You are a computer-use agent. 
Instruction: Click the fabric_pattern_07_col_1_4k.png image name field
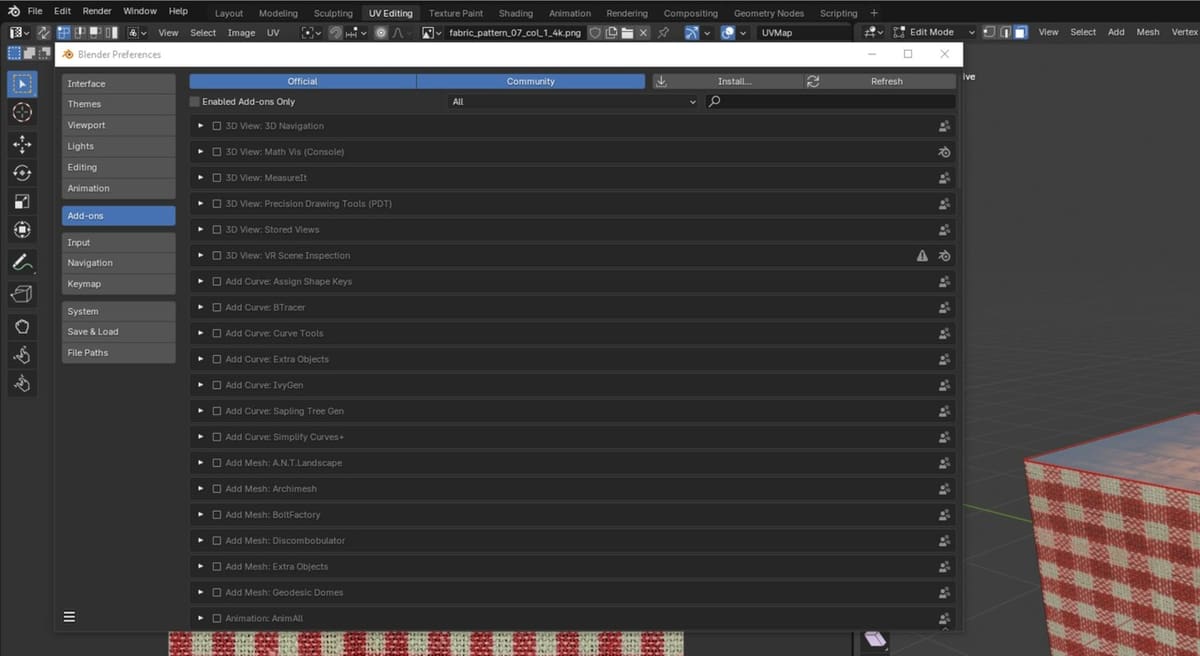(x=515, y=33)
